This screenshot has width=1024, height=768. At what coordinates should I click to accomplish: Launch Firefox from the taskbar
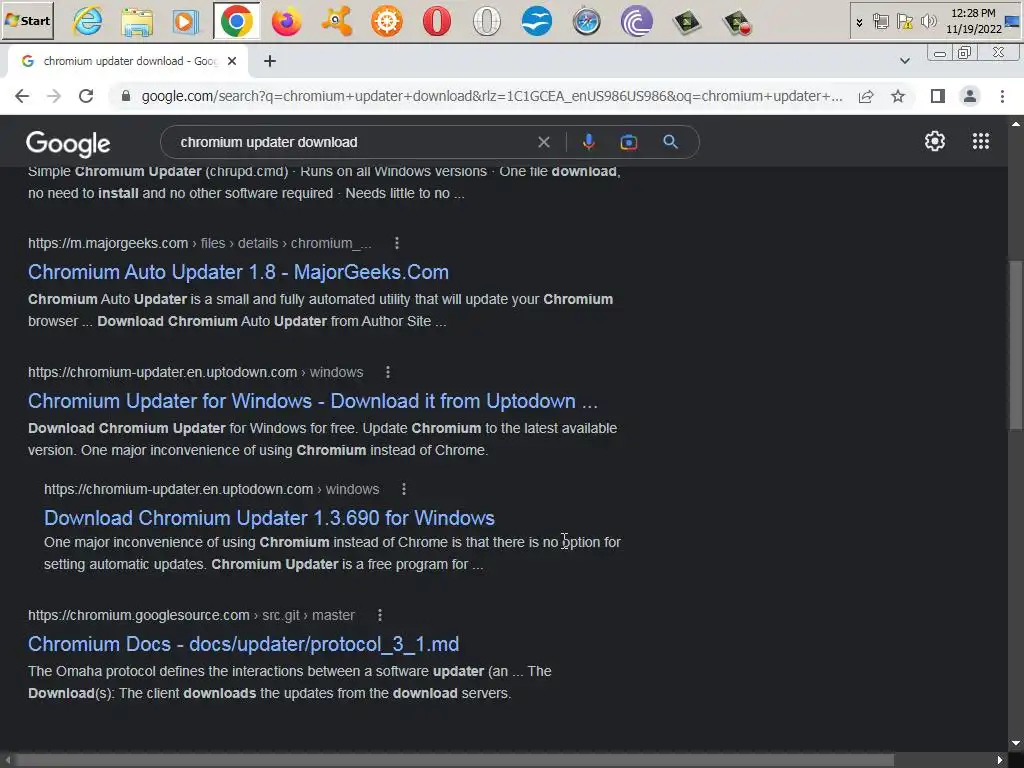(x=287, y=21)
